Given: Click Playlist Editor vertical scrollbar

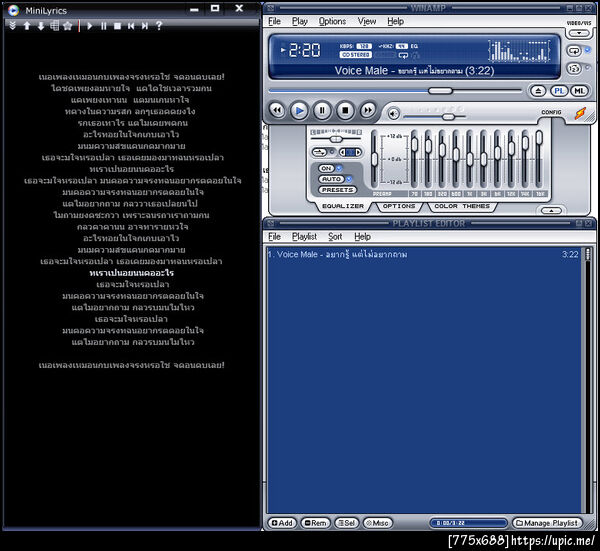Looking at the screenshot, I should 588,381.
